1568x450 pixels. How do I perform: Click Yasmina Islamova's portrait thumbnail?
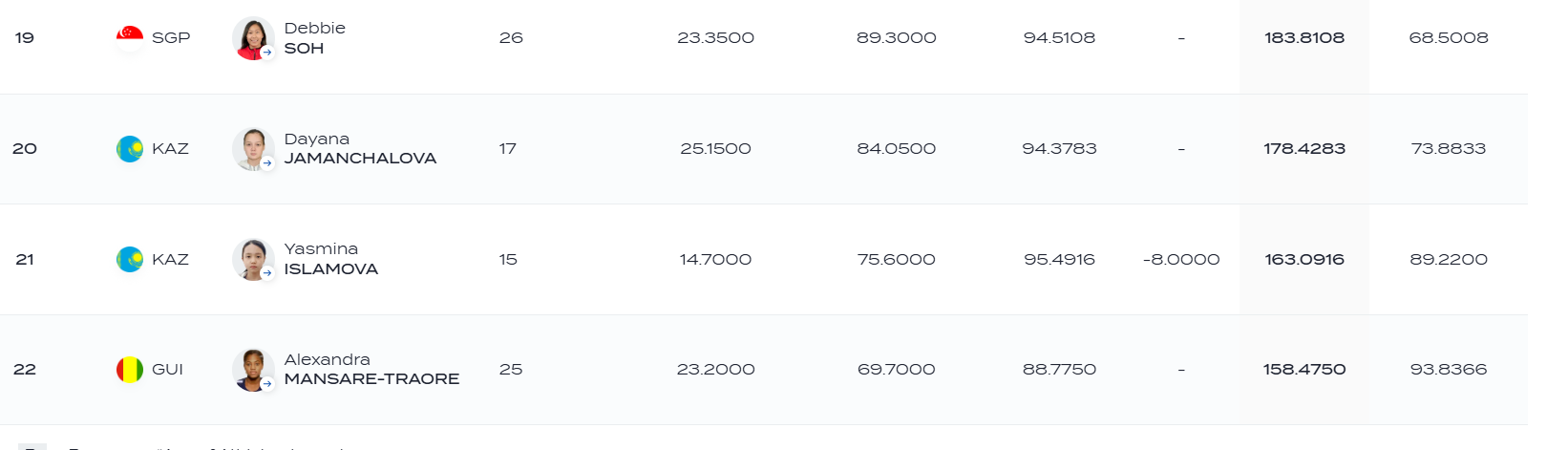(x=253, y=259)
